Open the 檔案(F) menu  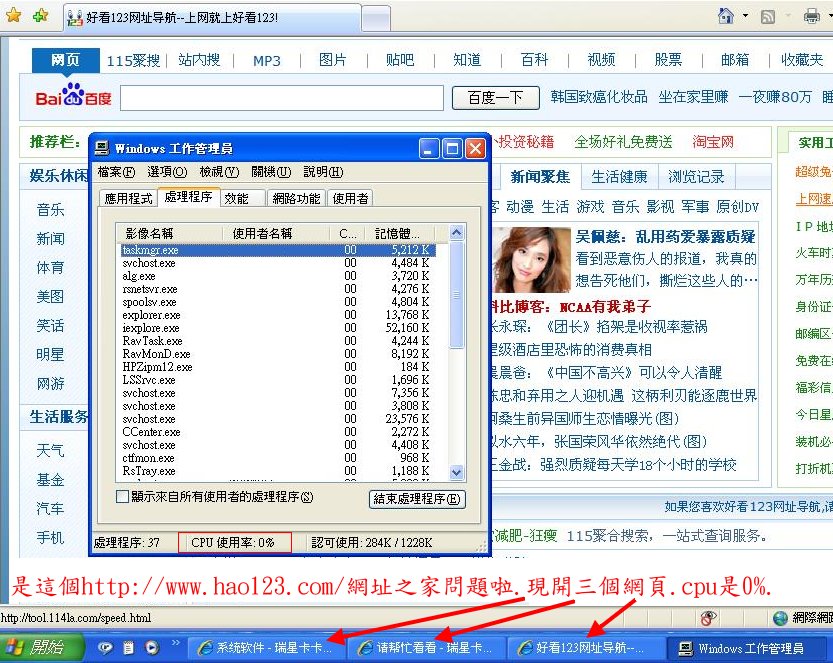[x=116, y=172]
